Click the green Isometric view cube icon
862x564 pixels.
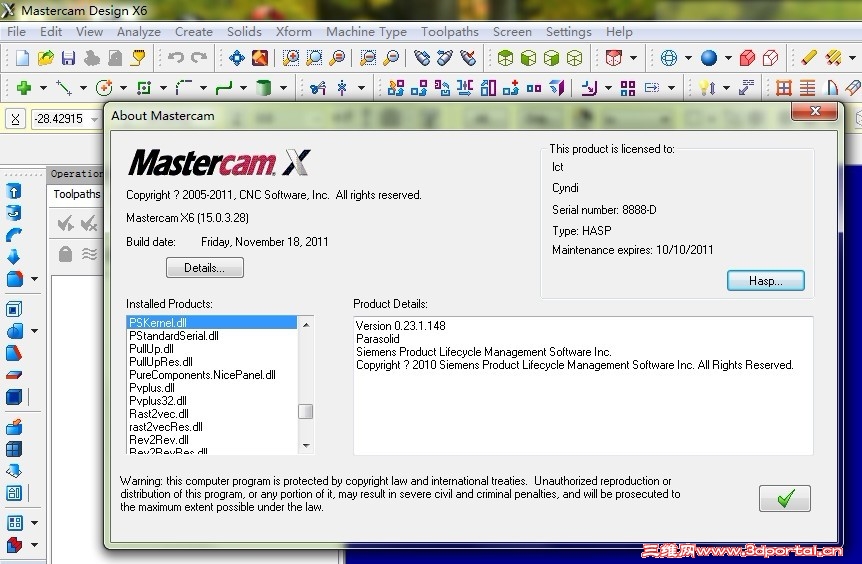click(x=505, y=58)
